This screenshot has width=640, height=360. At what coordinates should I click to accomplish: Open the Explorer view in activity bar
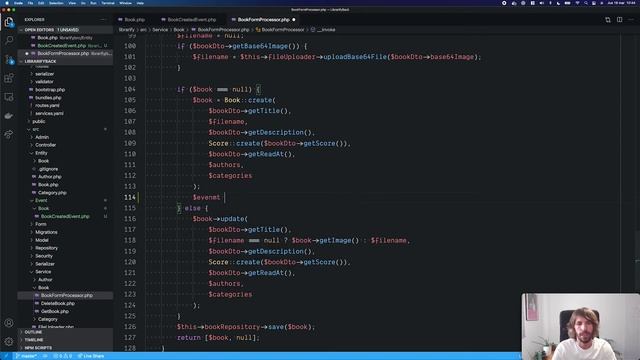9,22
